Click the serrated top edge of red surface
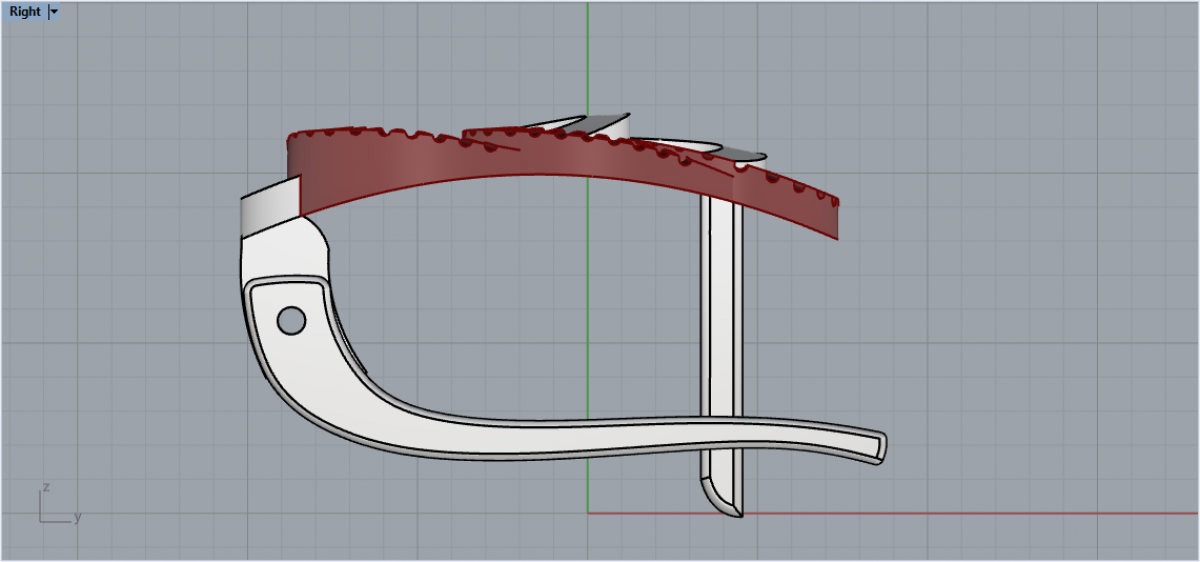1200x562 pixels. click(380, 133)
